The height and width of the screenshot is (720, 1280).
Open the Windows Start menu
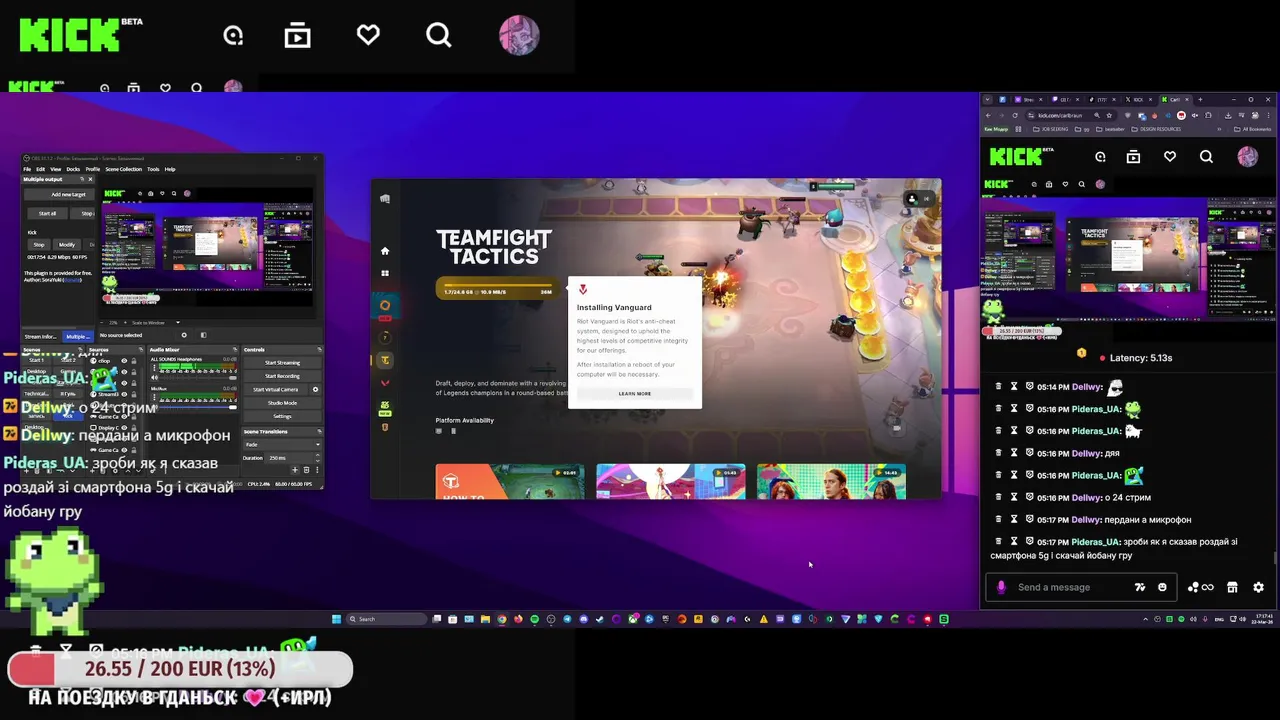(x=336, y=619)
